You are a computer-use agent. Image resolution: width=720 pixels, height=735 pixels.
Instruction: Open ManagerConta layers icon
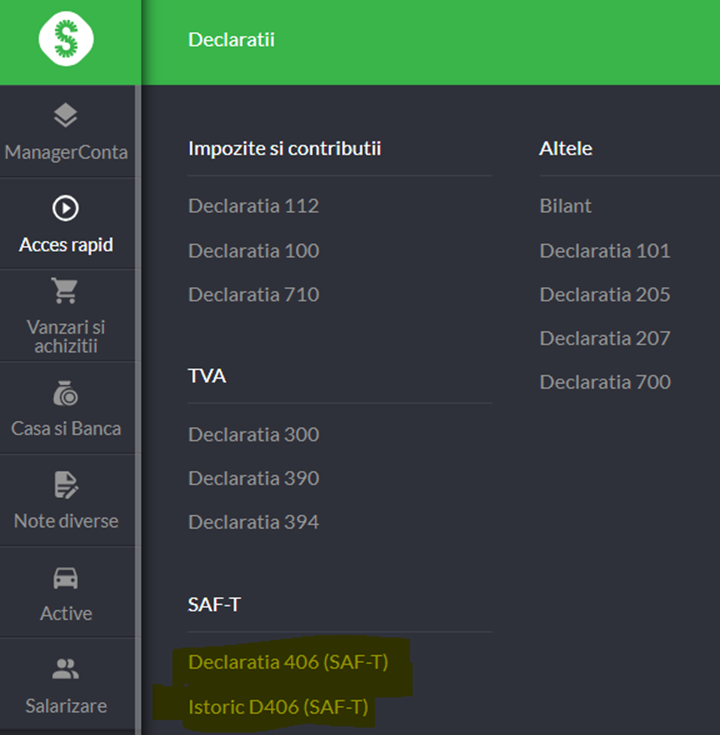tap(66, 116)
